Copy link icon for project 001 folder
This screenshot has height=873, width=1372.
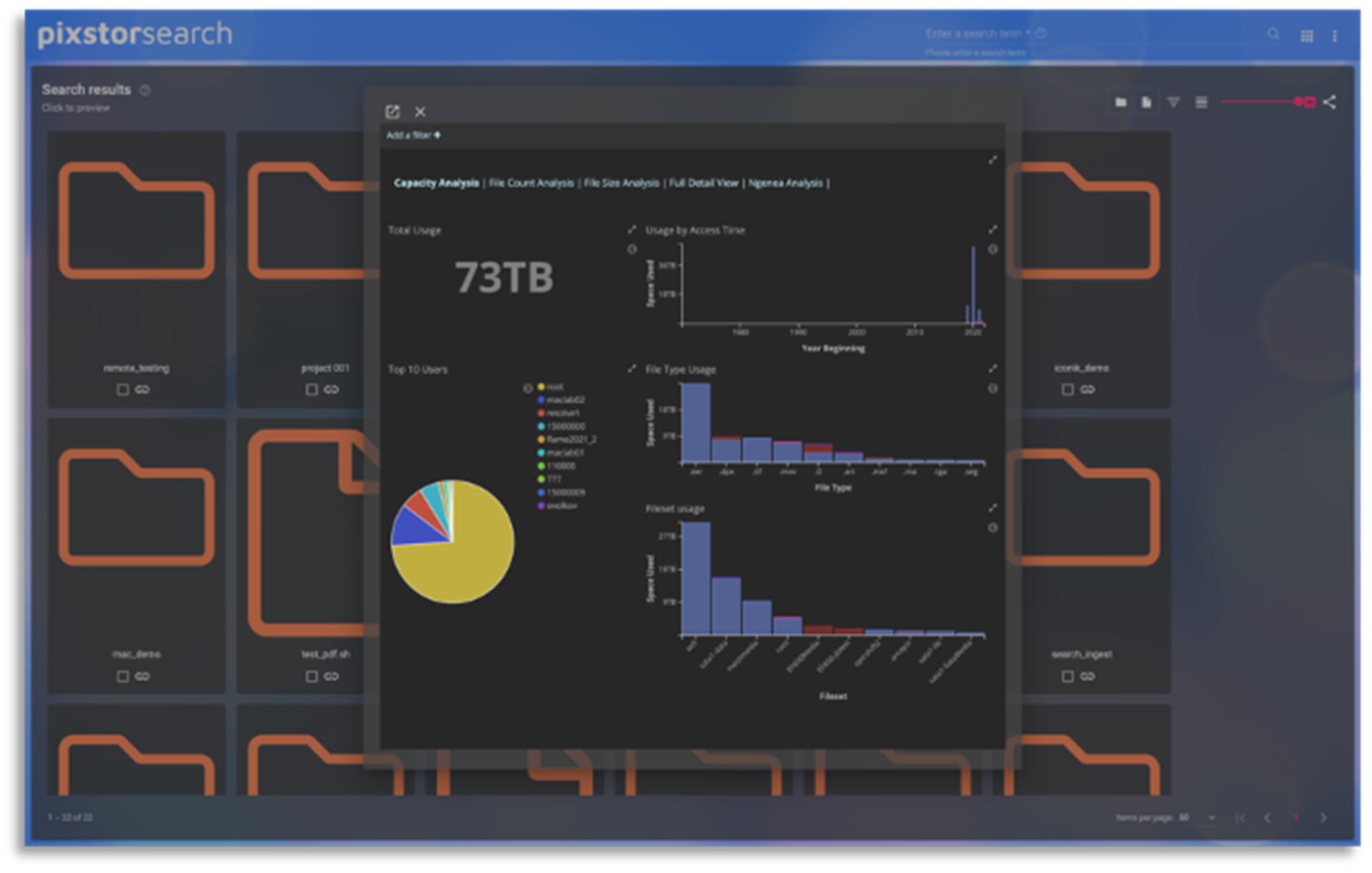tap(331, 389)
